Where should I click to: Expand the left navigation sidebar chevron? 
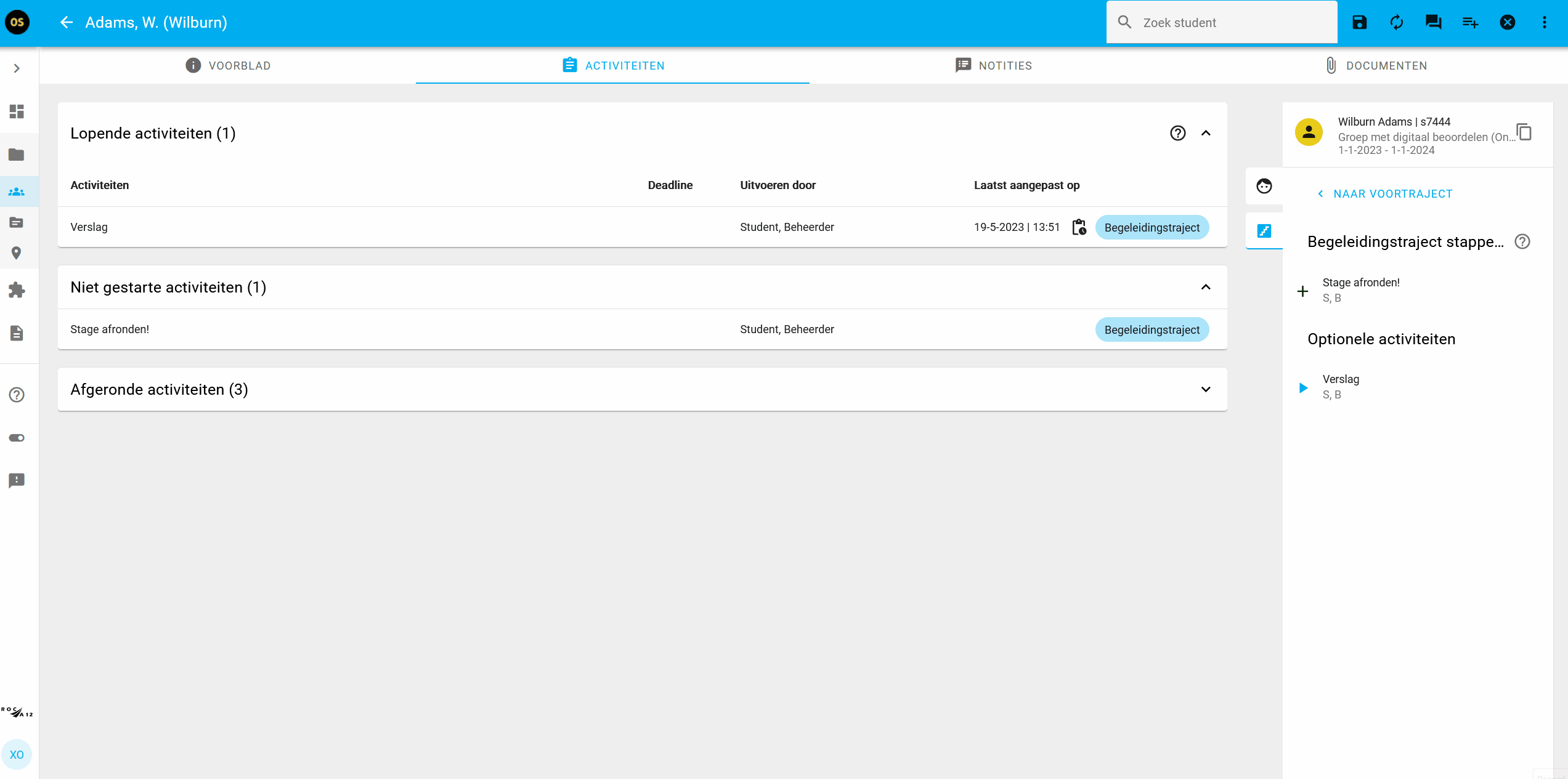[x=17, y=68]
